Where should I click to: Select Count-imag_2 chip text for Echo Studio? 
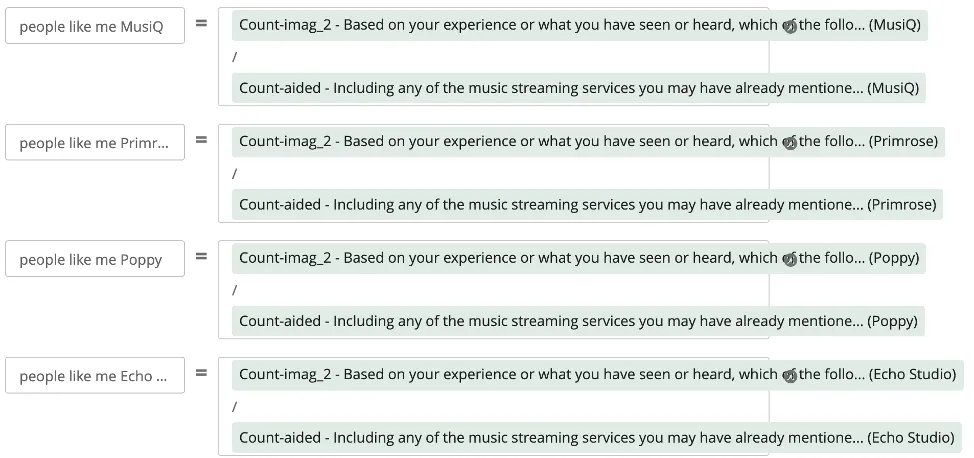pyautogui.click(x=500, y=374)
